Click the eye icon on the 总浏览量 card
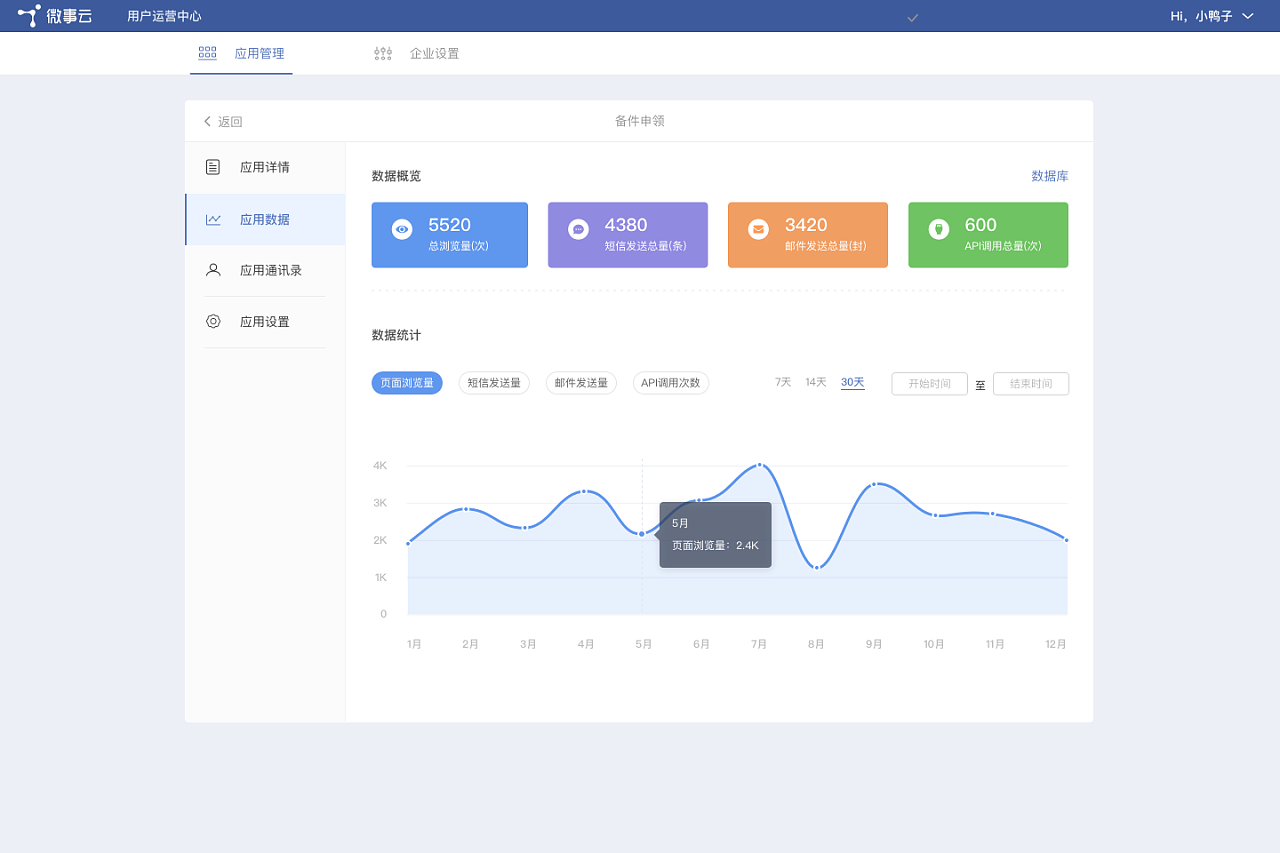Viewport: 1280px width, 853px height. pyautogui.click(x=401, y=230)
